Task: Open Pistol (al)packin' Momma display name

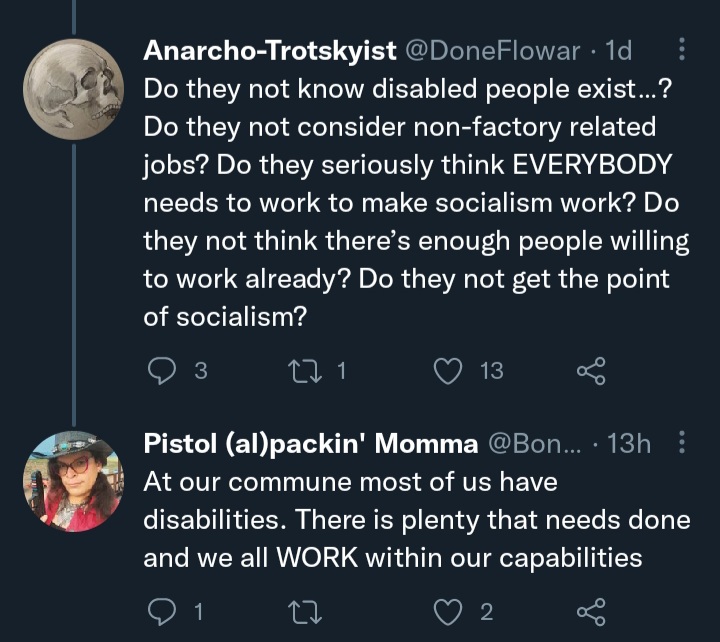Action: [x=311, y=444]
